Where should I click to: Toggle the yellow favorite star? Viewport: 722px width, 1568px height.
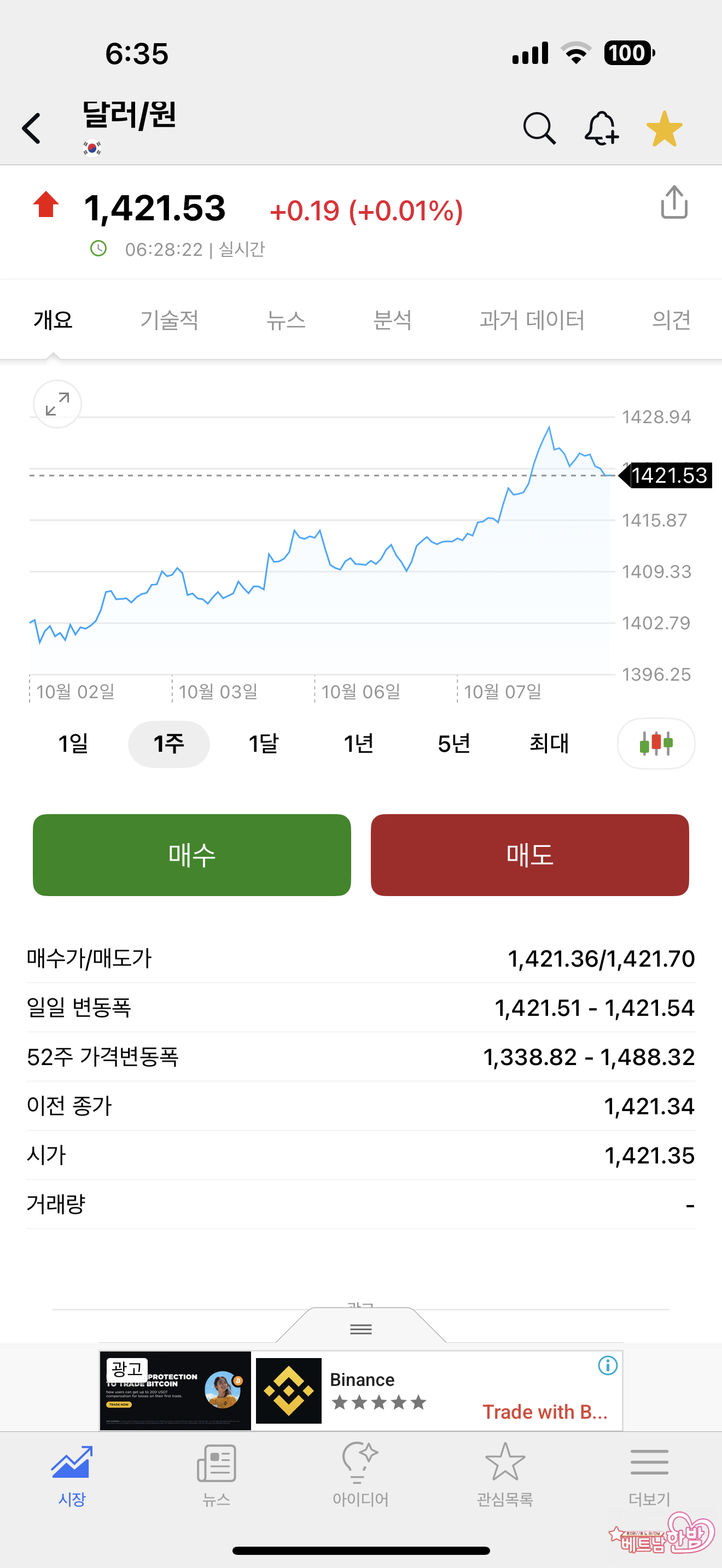click(664, 128)
